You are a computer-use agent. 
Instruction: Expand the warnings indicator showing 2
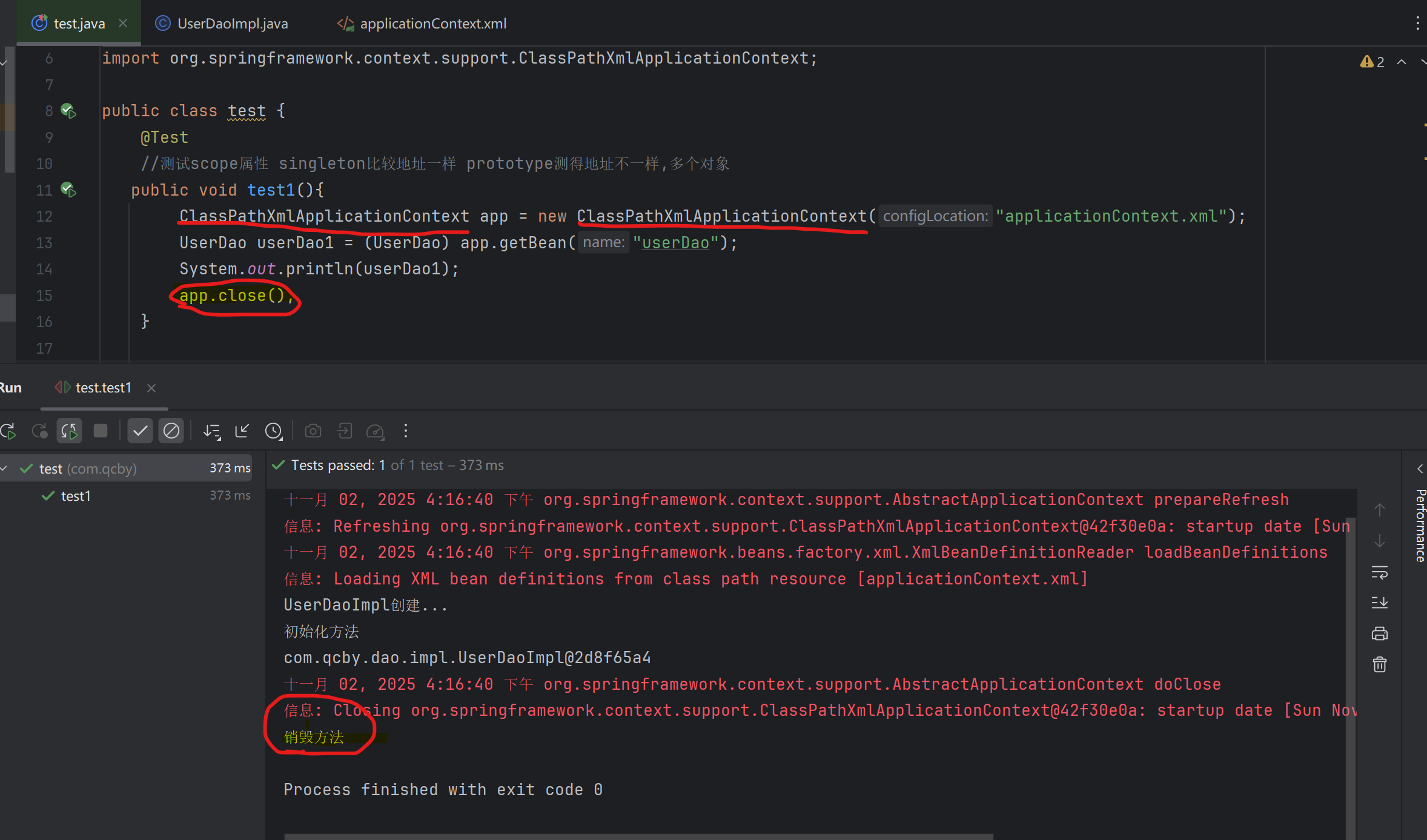1372,62
